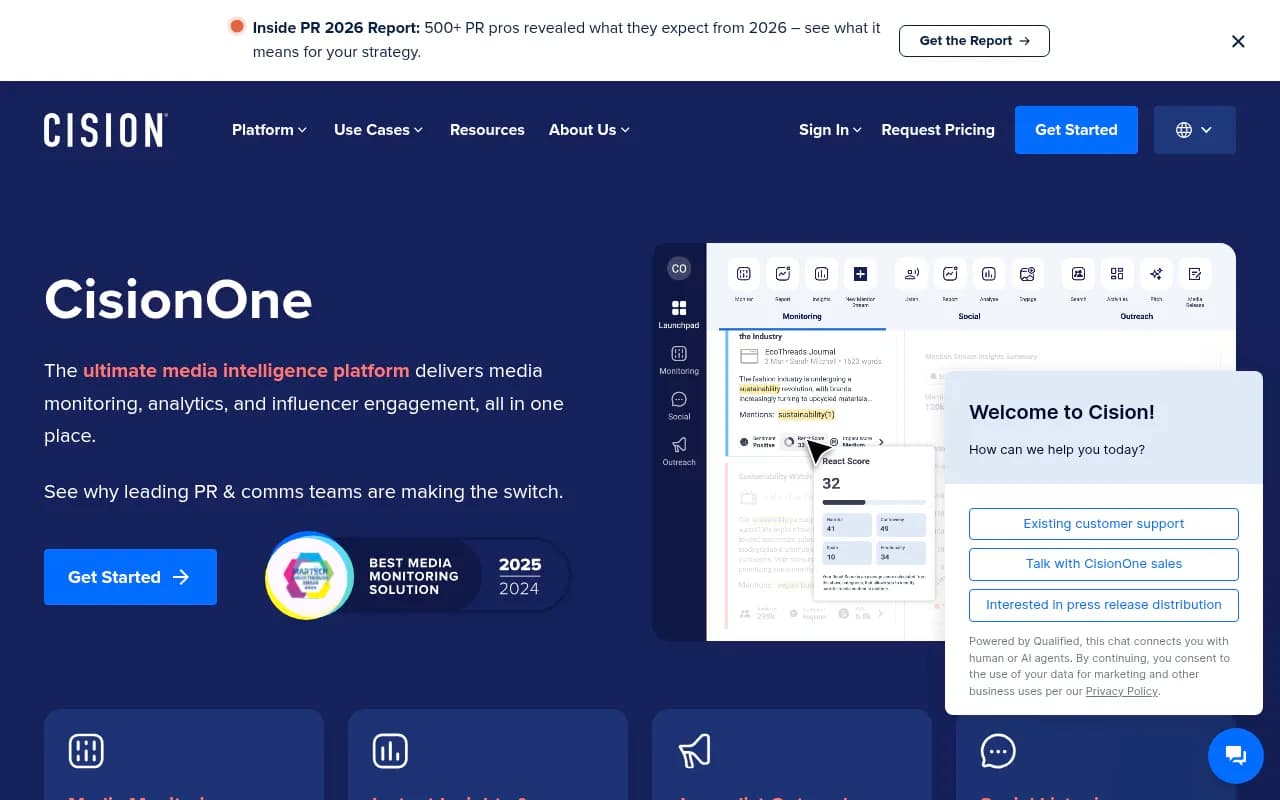The image size is (1280, 800).
Task: Open the Pitch icon under Outreach
Action: [x=1155, y=274]
